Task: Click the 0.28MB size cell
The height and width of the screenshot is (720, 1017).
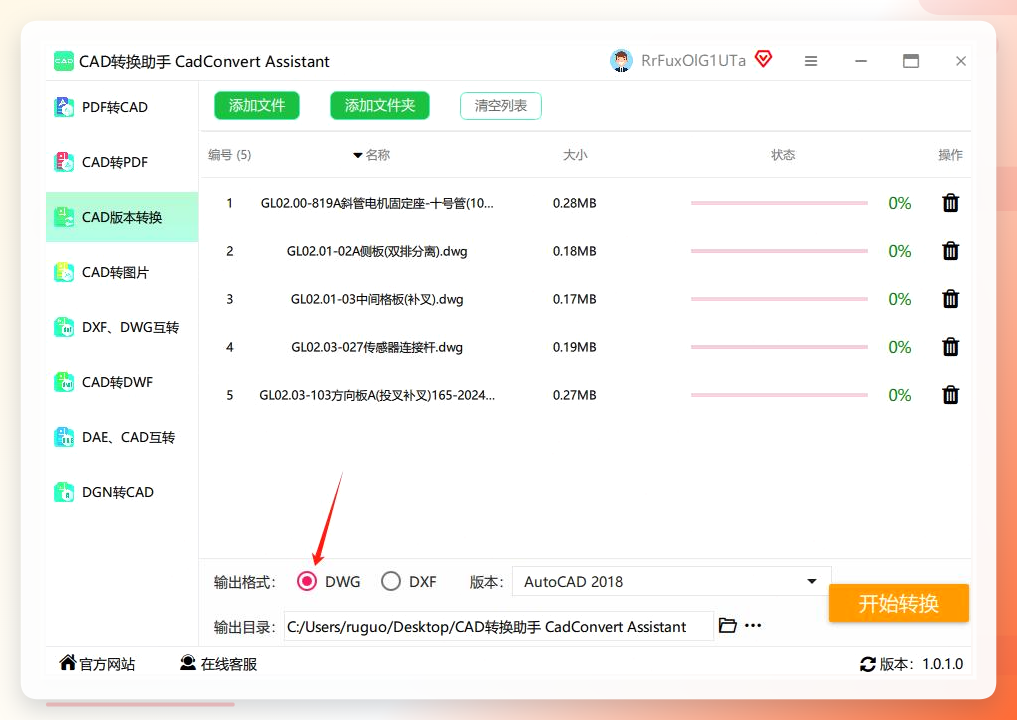Action: coord(575,203)
